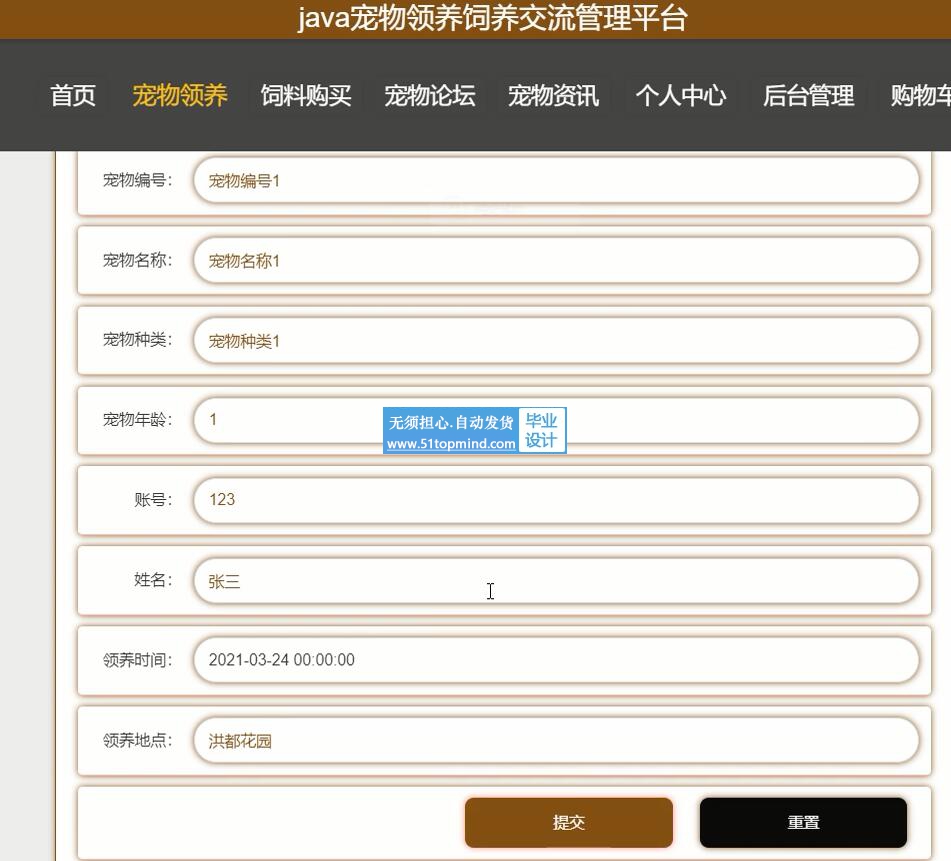Screen dimensions: 951x861
Task: Open 后台管理 admin backend
Action: [808, 96]
